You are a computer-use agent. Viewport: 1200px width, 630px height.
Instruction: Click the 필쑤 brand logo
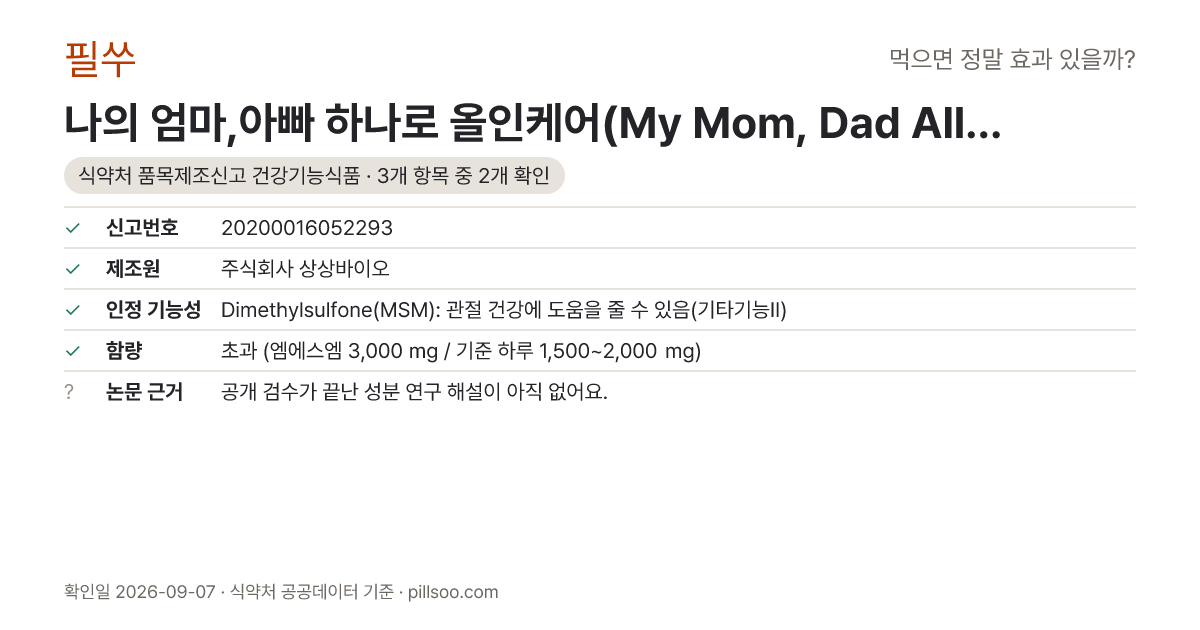pyautogui.click(x=100, y=60)
